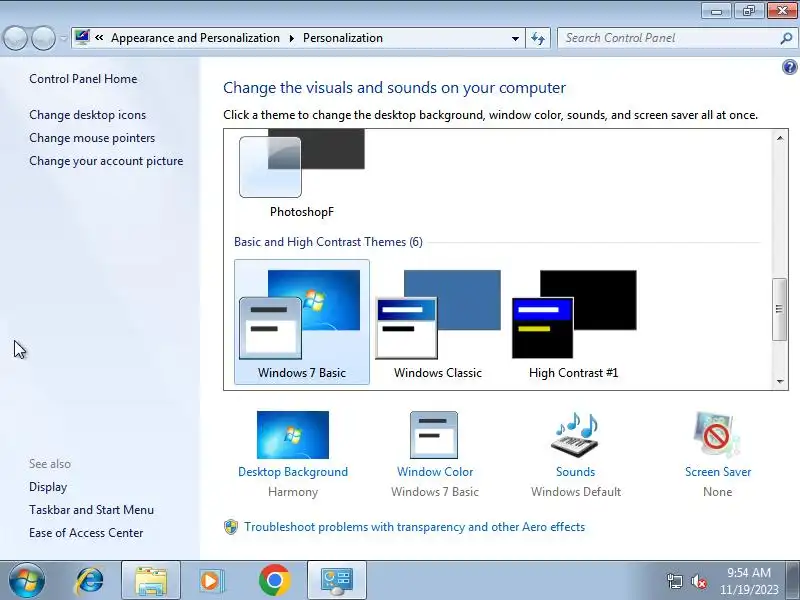Click the shield icon beside Troubleshoot link
Viewport: 800px width, 600px height.
click(x=231, y=527)
